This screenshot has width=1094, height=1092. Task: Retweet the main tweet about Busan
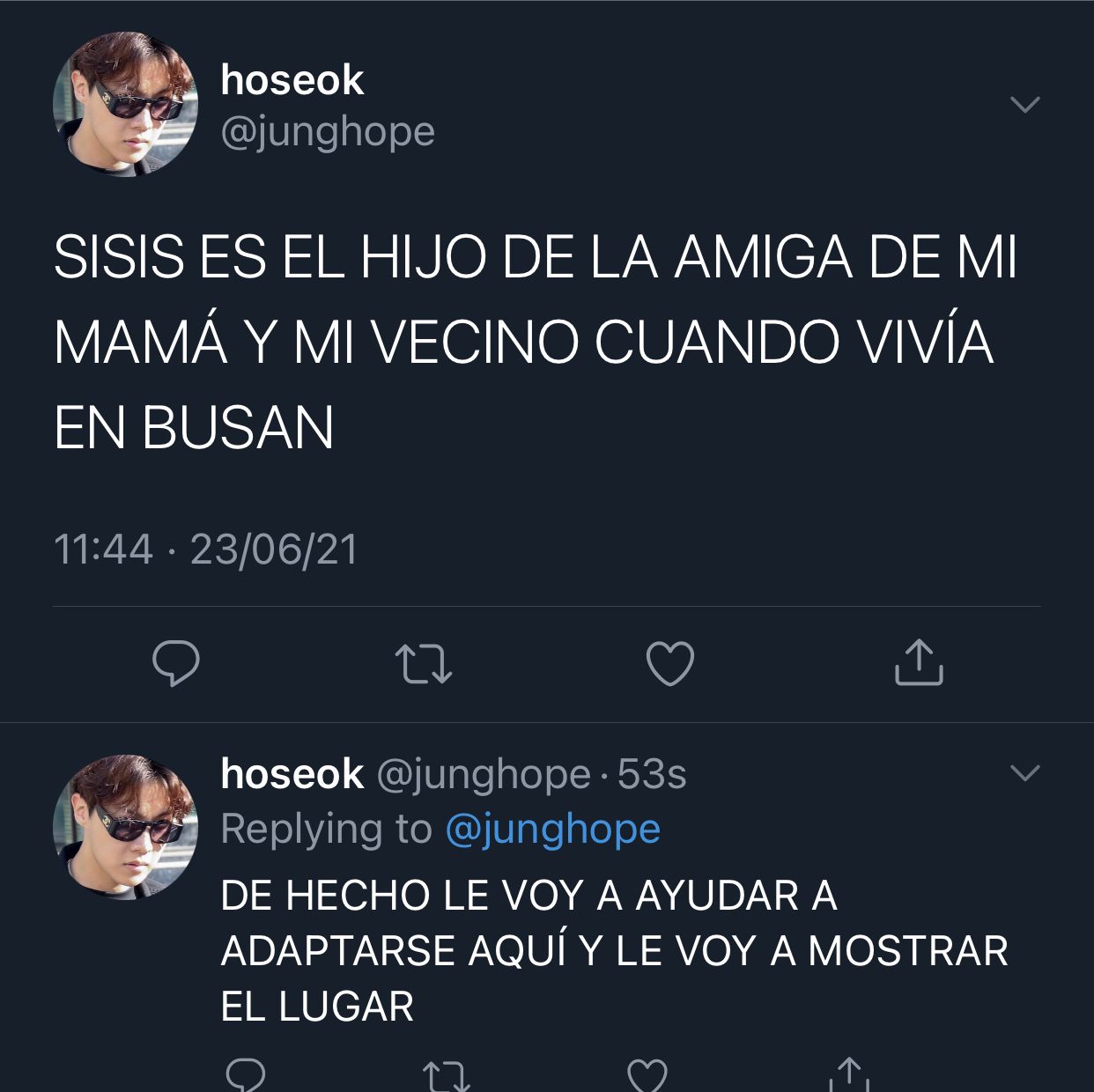point(424,664)
